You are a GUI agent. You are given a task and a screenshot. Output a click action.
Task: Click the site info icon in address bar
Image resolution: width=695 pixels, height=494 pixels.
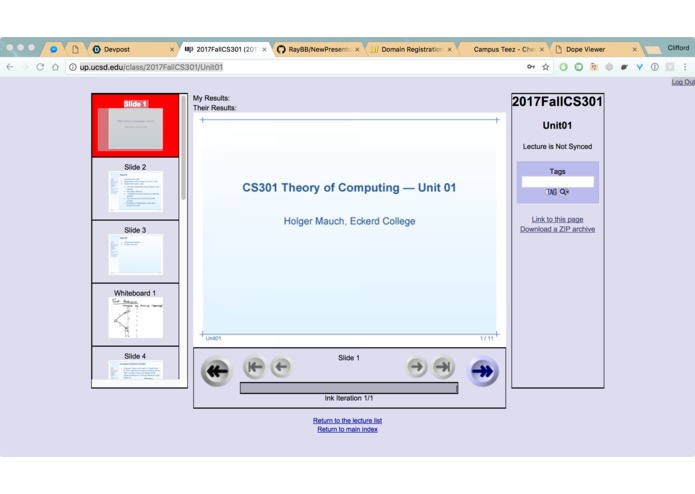point(73,67)
